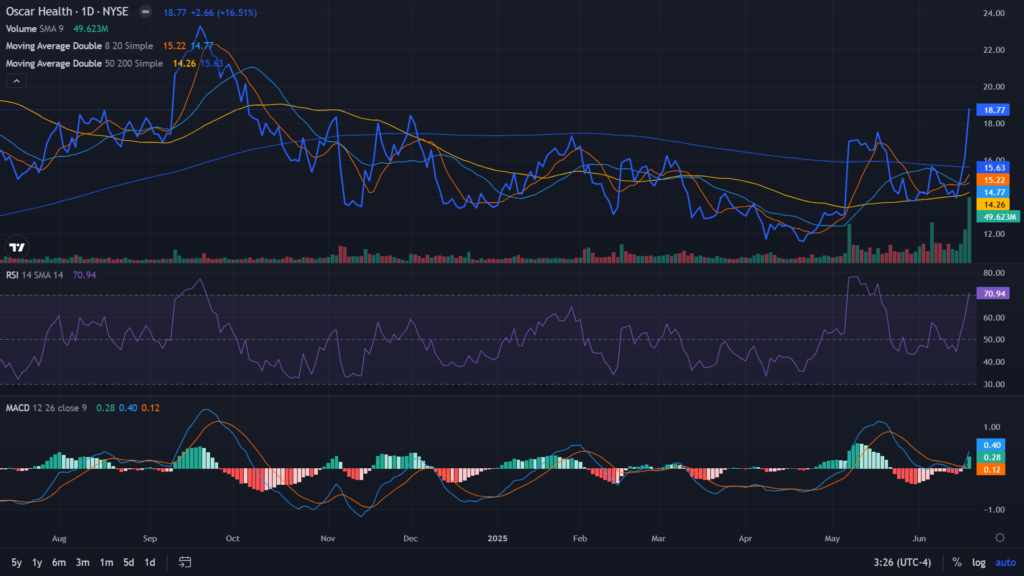This screenshot has height=576, width=1024.
Task: Click the 49.623M value in Volume legend
Action: (91, 29)
